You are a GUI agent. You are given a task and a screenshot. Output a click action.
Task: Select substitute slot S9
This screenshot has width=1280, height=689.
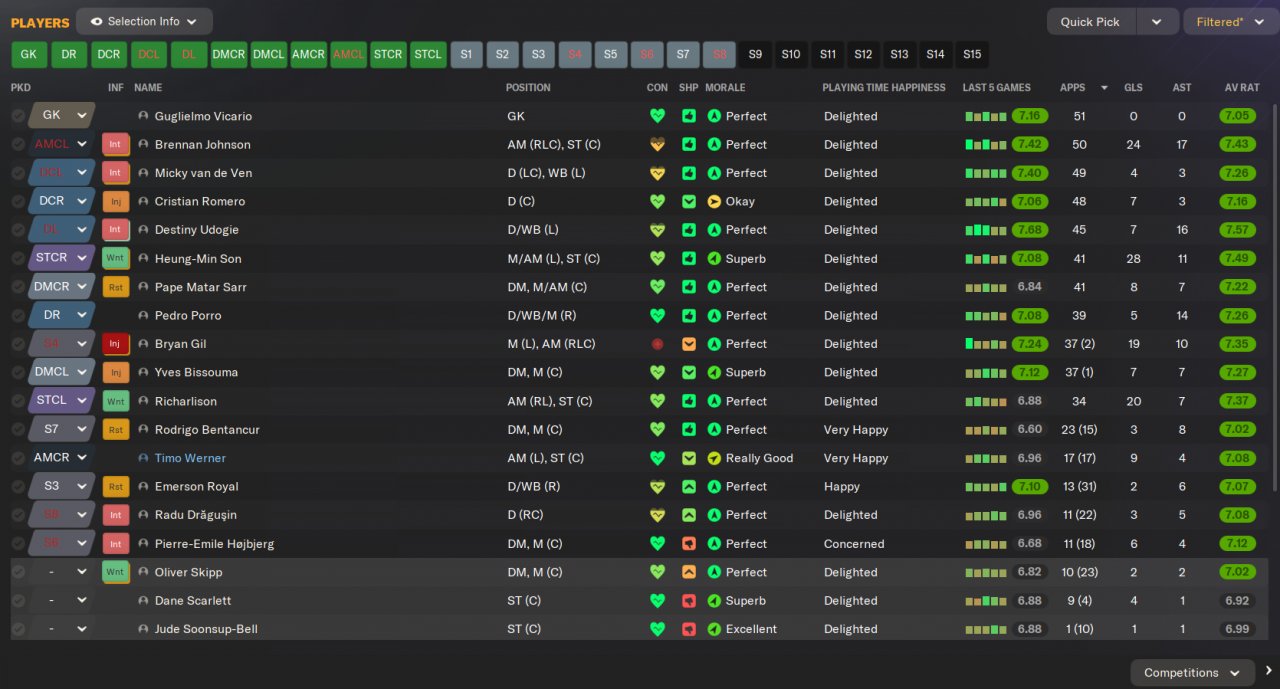(x=755, y=55)
